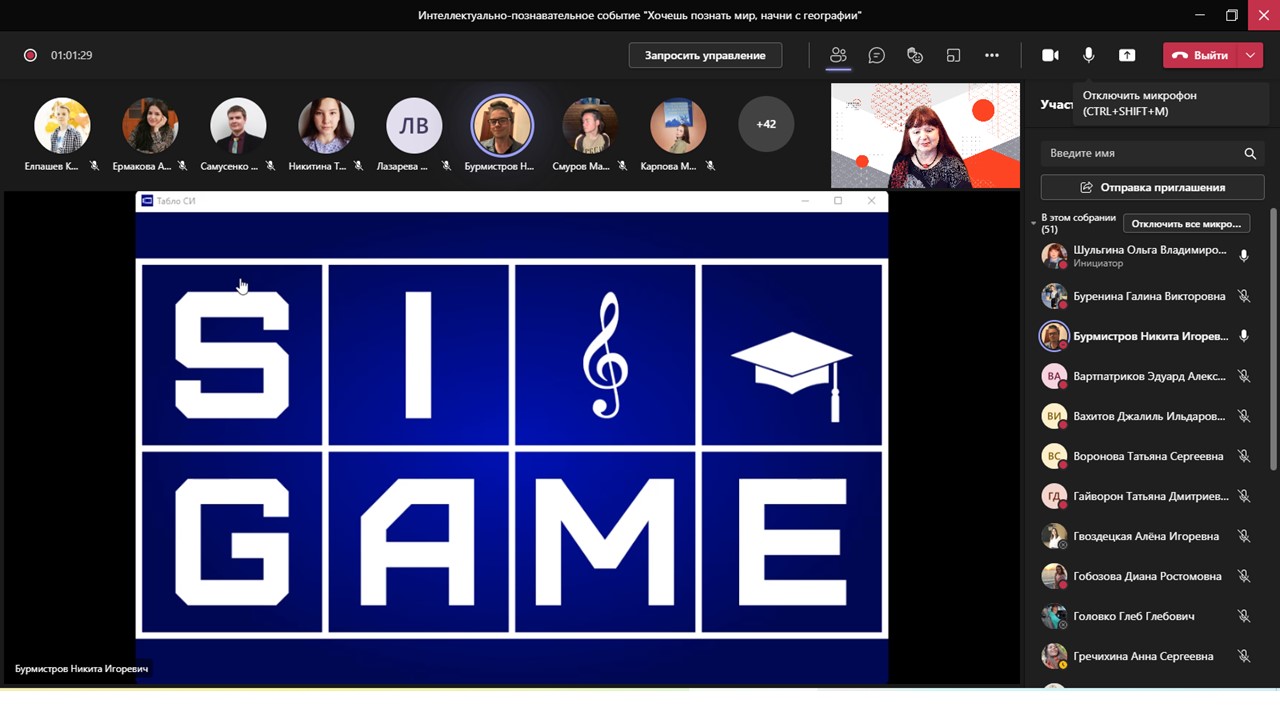
Task: Show the +42 additional participants
Action: click(x=766, y=124)
